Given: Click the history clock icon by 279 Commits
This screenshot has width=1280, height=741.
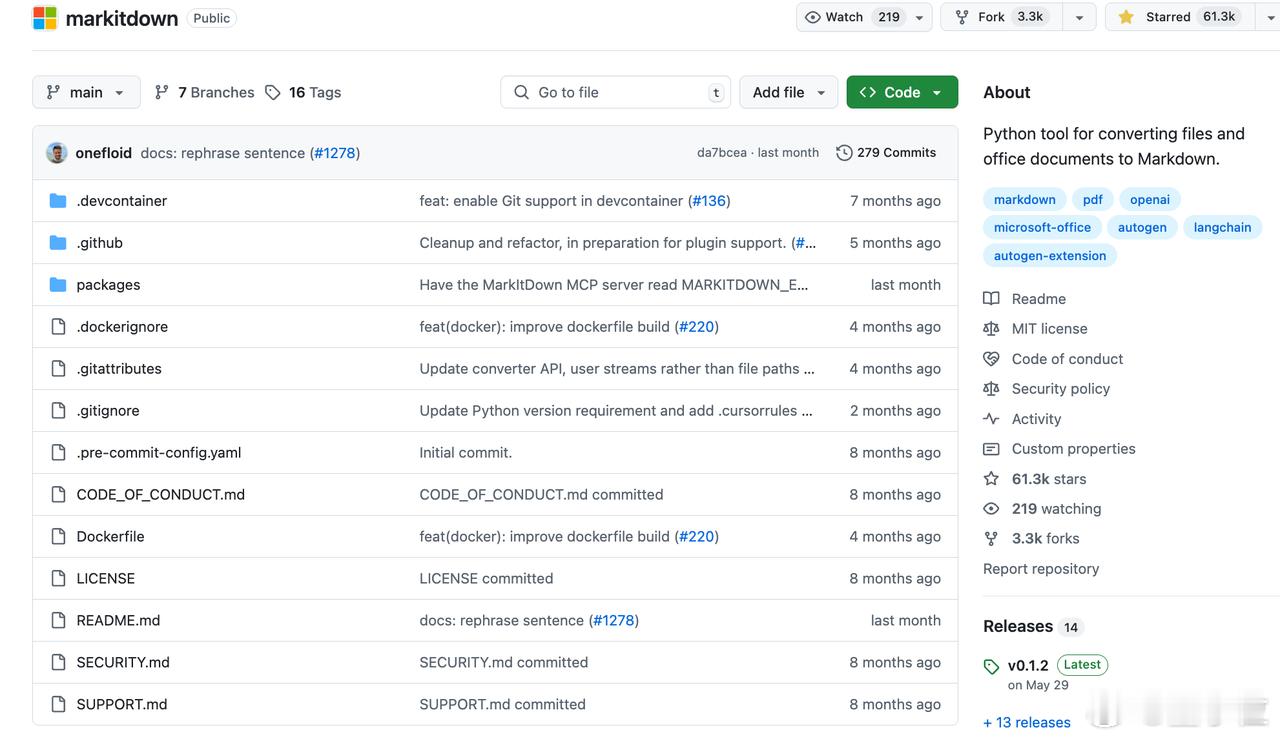Looking at the screenshot, I should [844, 153].
